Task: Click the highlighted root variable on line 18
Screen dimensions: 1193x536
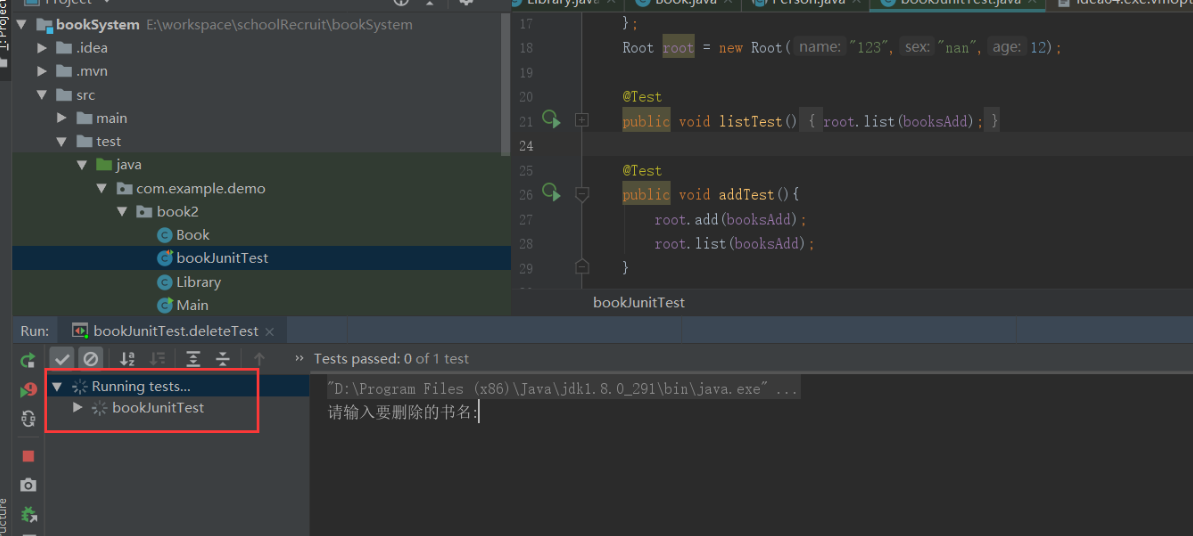Action: point(678,48)
